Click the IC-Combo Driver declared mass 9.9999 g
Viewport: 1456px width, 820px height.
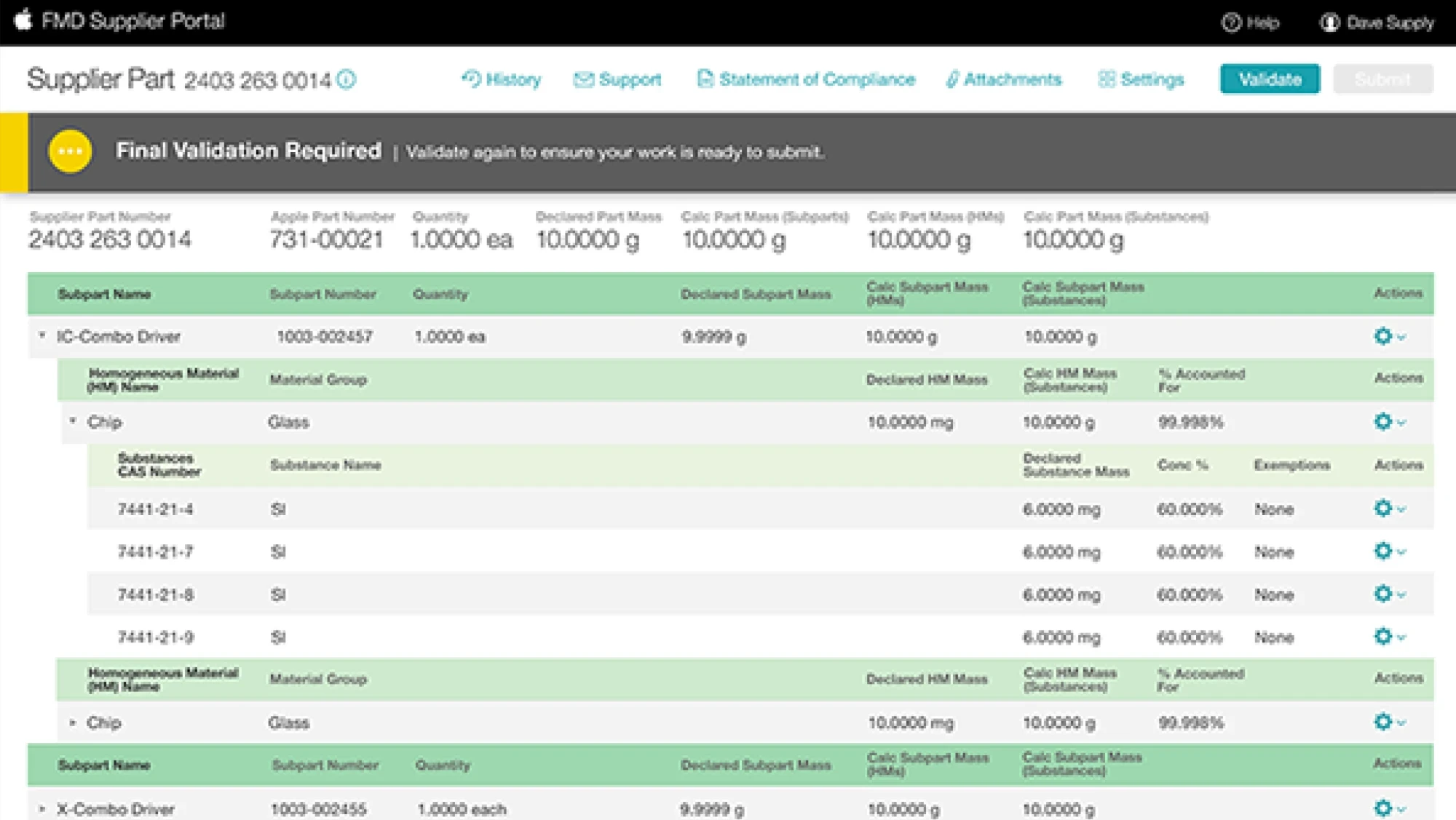[x=713, y=337]
